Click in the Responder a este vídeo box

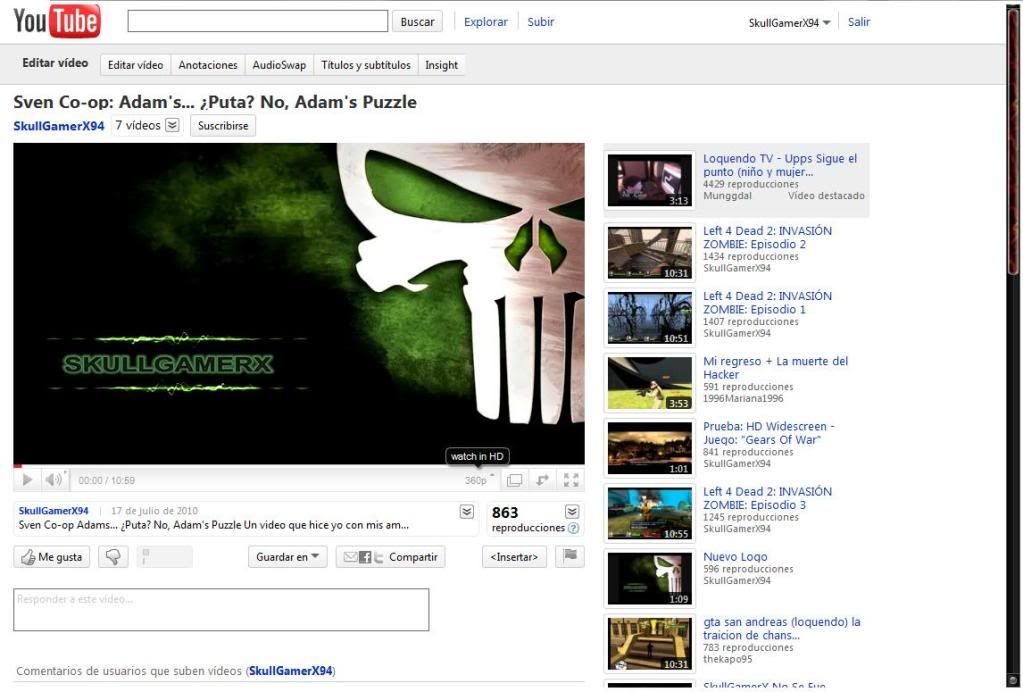[221, 610]
